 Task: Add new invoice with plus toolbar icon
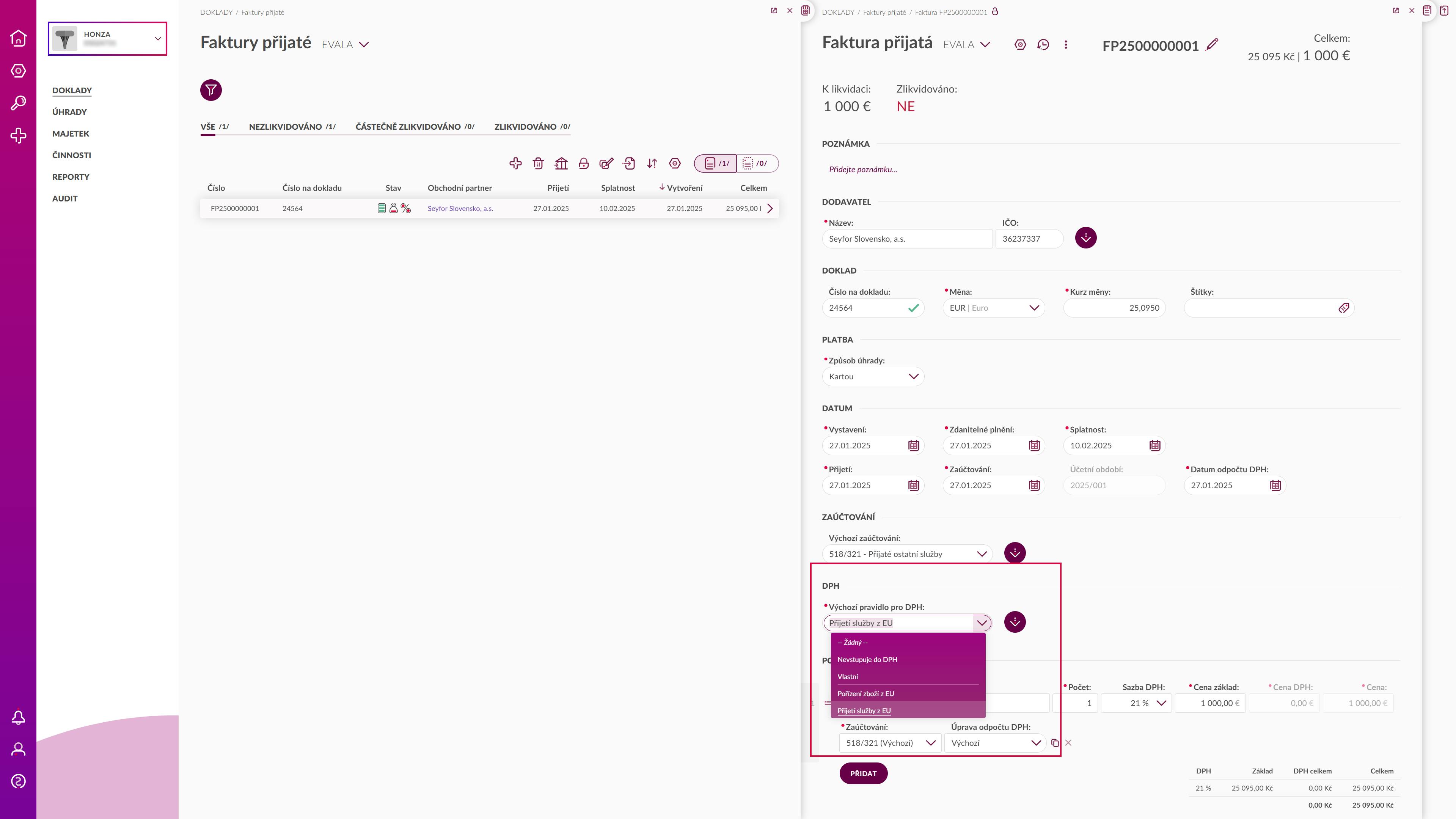515,163
